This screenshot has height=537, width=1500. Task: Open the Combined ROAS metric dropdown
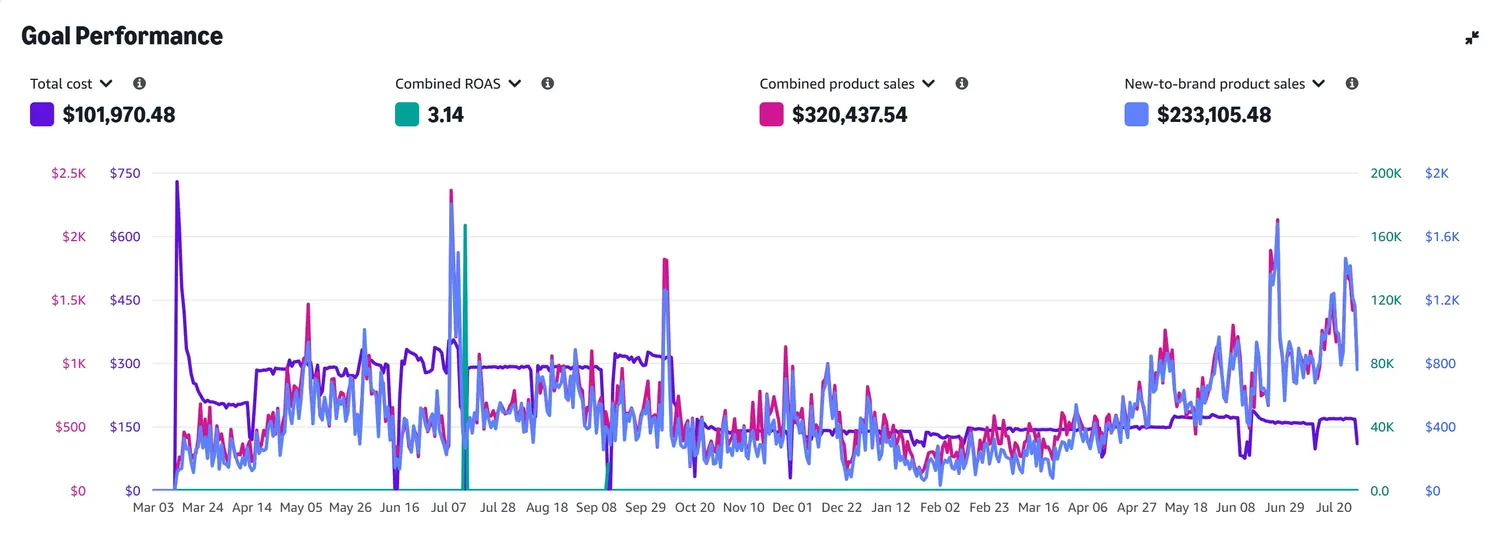458,84
